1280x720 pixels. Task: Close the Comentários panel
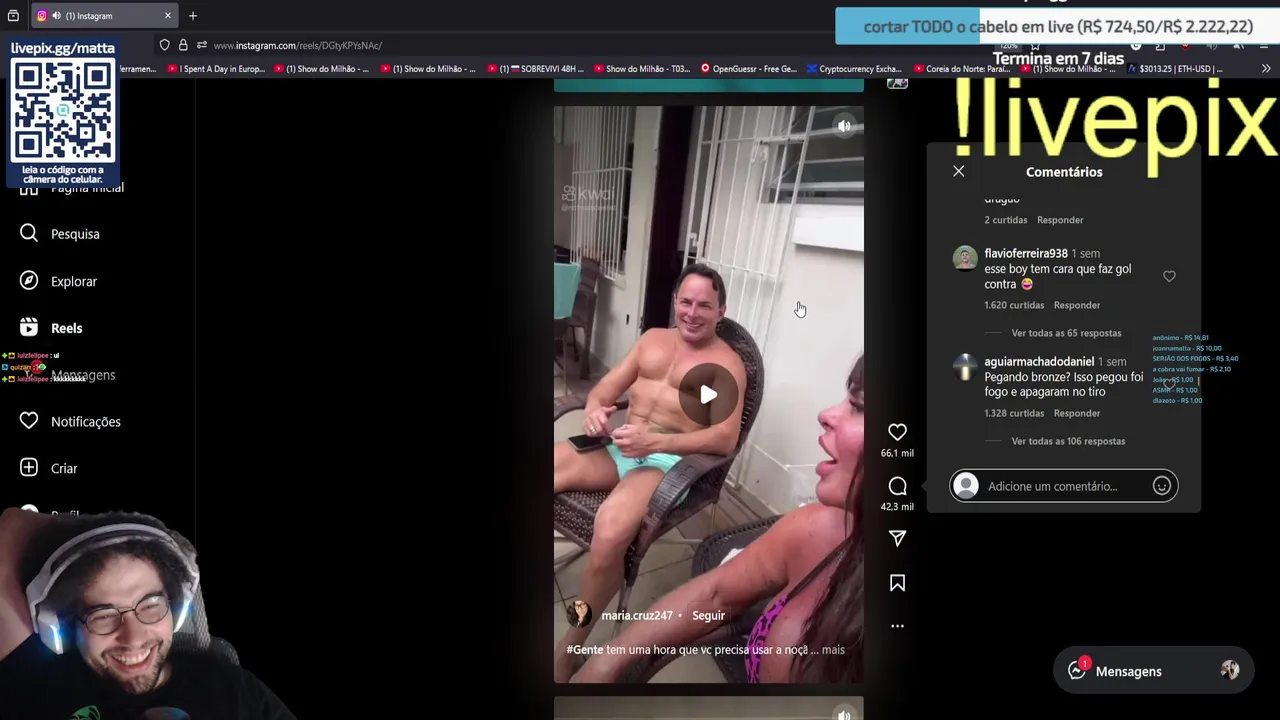pyautogui.click(x=958, y=171)
